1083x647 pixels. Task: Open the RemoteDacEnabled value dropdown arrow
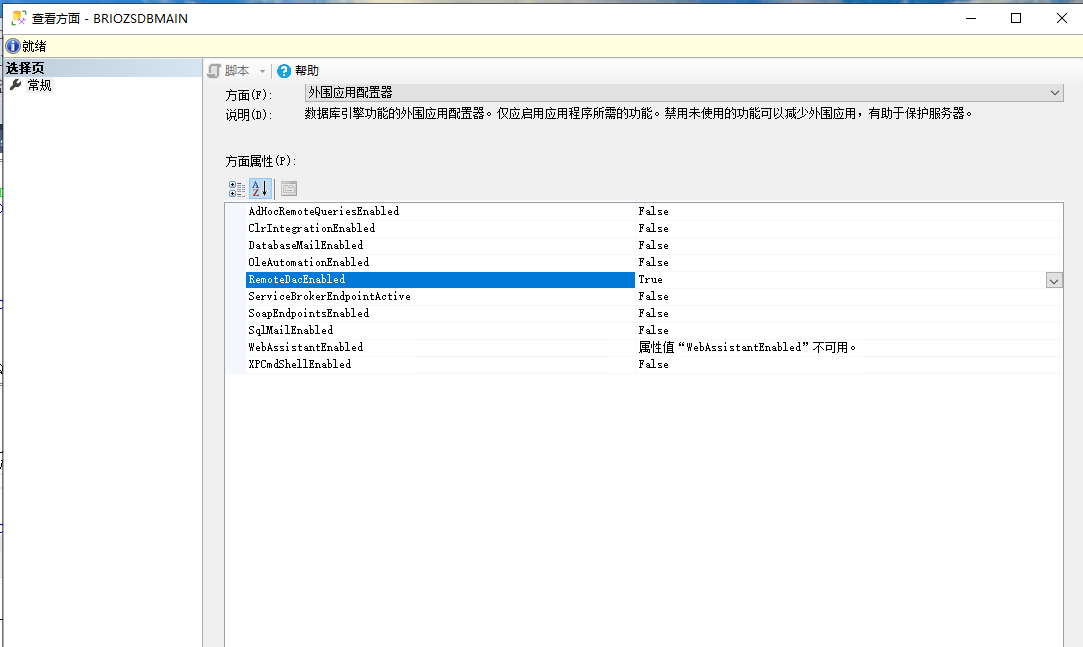(1054, 280)
